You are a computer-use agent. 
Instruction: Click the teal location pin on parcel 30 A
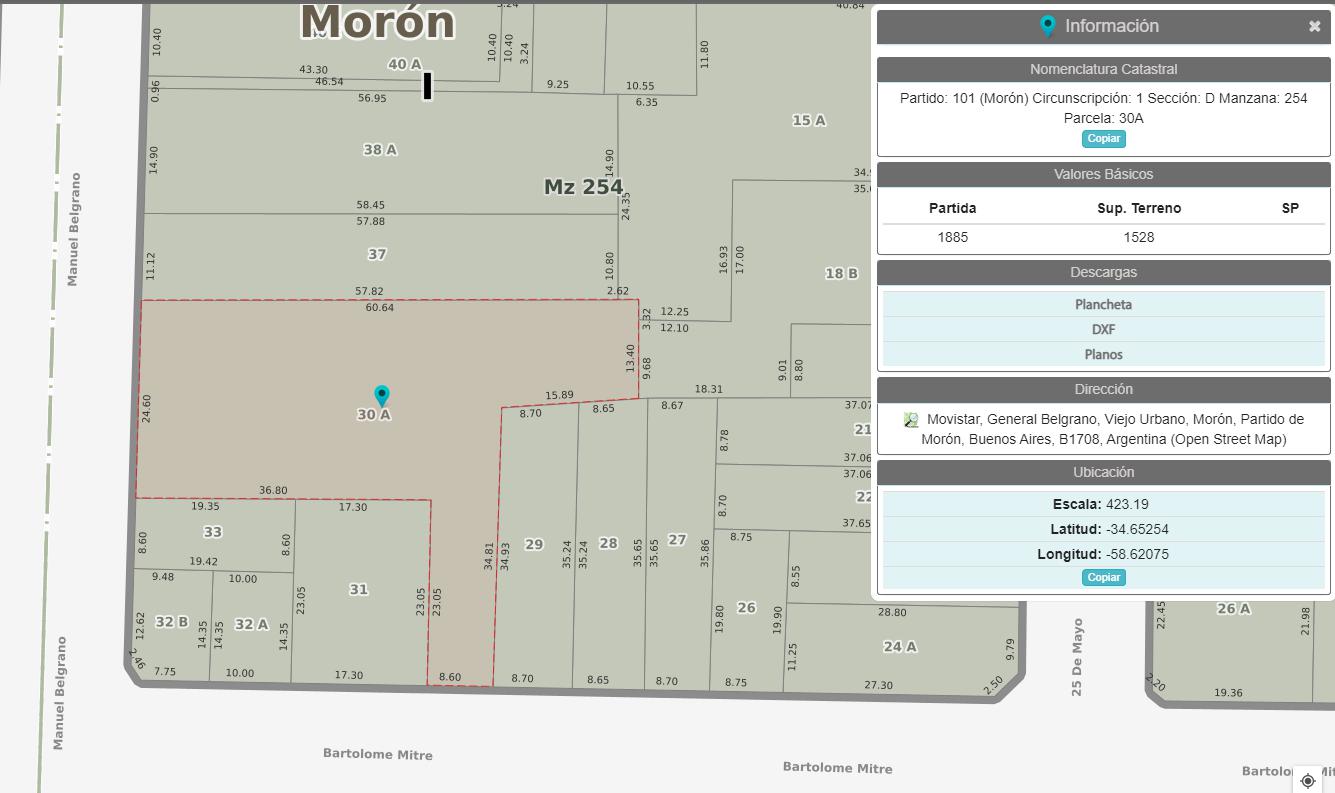tap(381, 396)
